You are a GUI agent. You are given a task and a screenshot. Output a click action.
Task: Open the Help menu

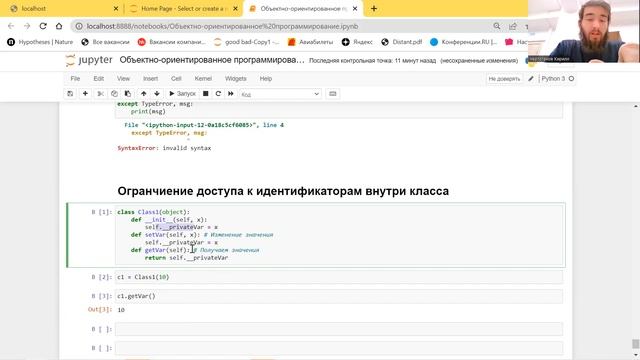(266, 78)
